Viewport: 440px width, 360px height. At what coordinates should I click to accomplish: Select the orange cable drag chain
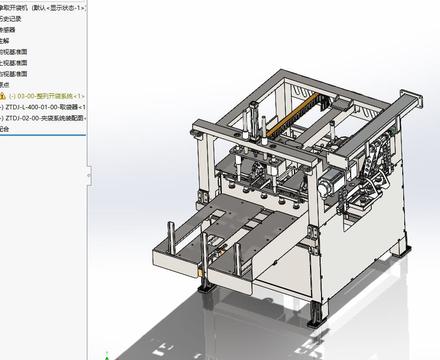292,114
